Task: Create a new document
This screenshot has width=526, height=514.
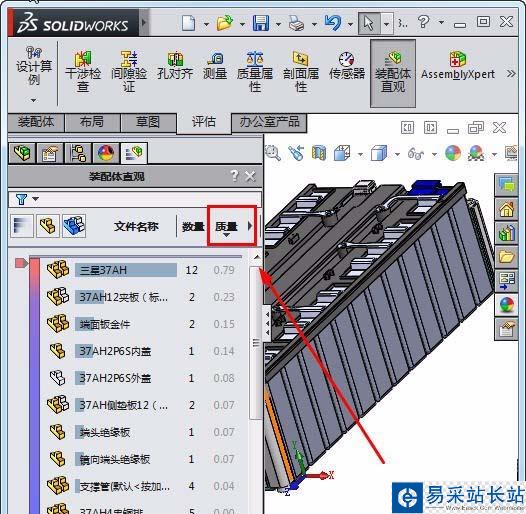Action: pyautogui.click(x=189, y=23)
